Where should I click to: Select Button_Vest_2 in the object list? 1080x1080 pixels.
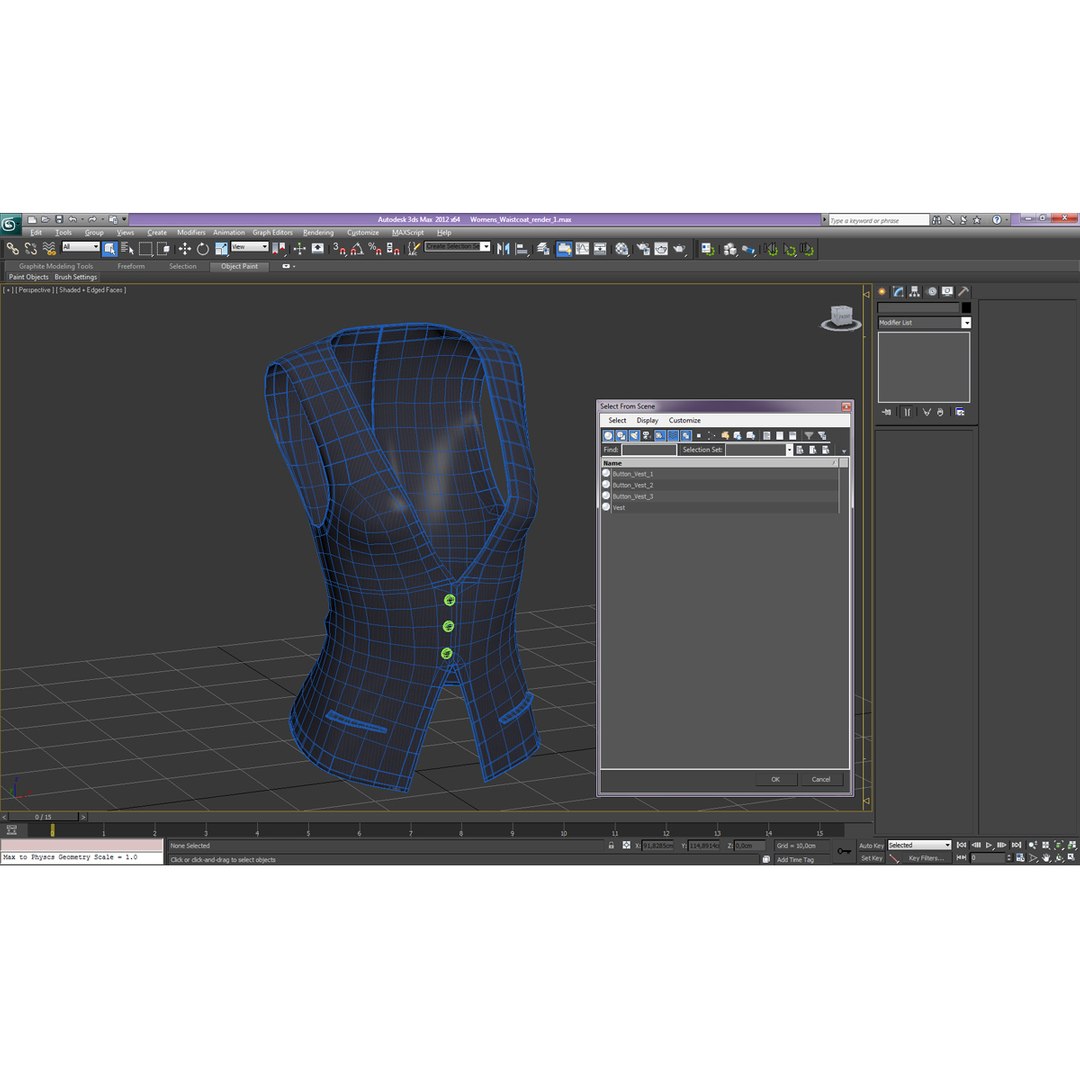coord(720,485)
